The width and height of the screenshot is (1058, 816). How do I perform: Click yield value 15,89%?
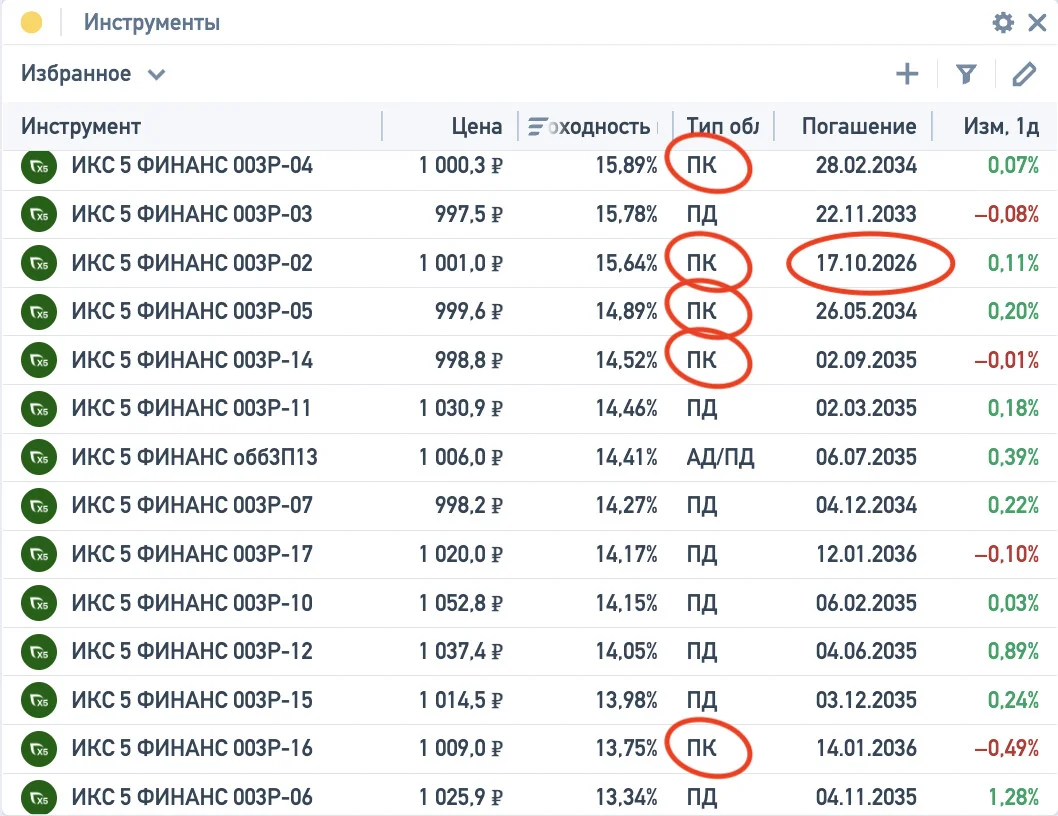tap(626, 165)
